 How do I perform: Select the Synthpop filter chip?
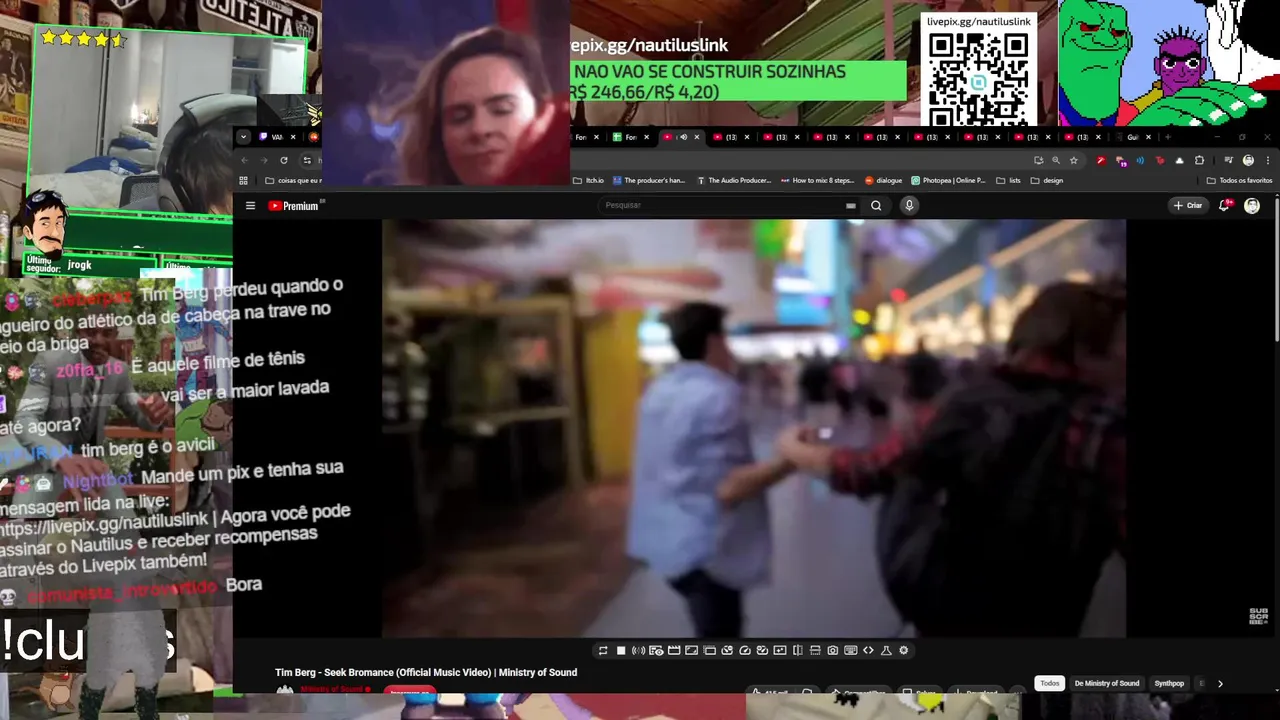click(x=1169, y=683)
